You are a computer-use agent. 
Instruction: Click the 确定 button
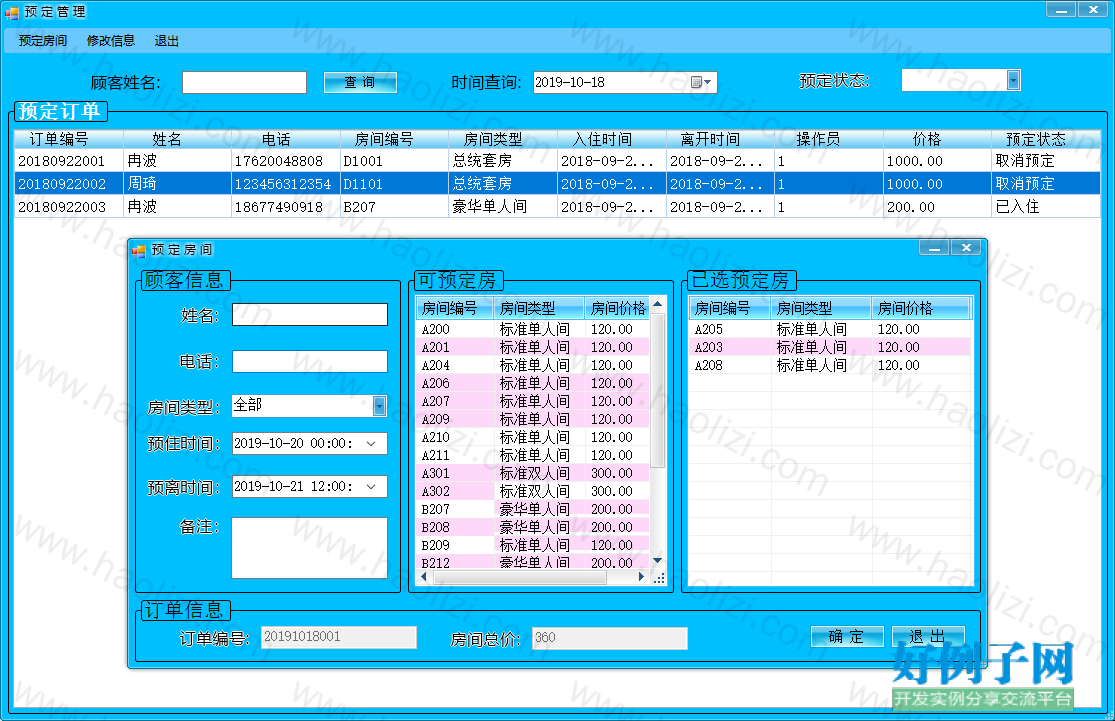pyautogui.click(x=847, y=636)
